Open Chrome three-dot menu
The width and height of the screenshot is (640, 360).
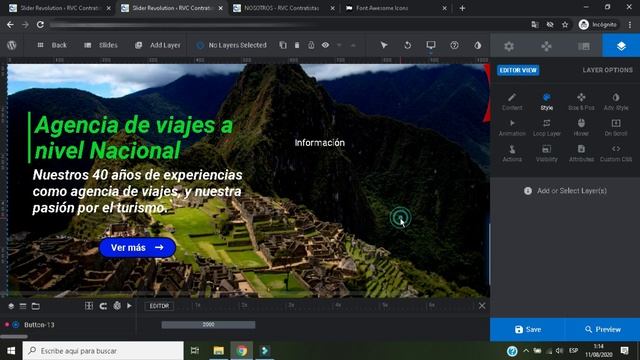point(630,25)
